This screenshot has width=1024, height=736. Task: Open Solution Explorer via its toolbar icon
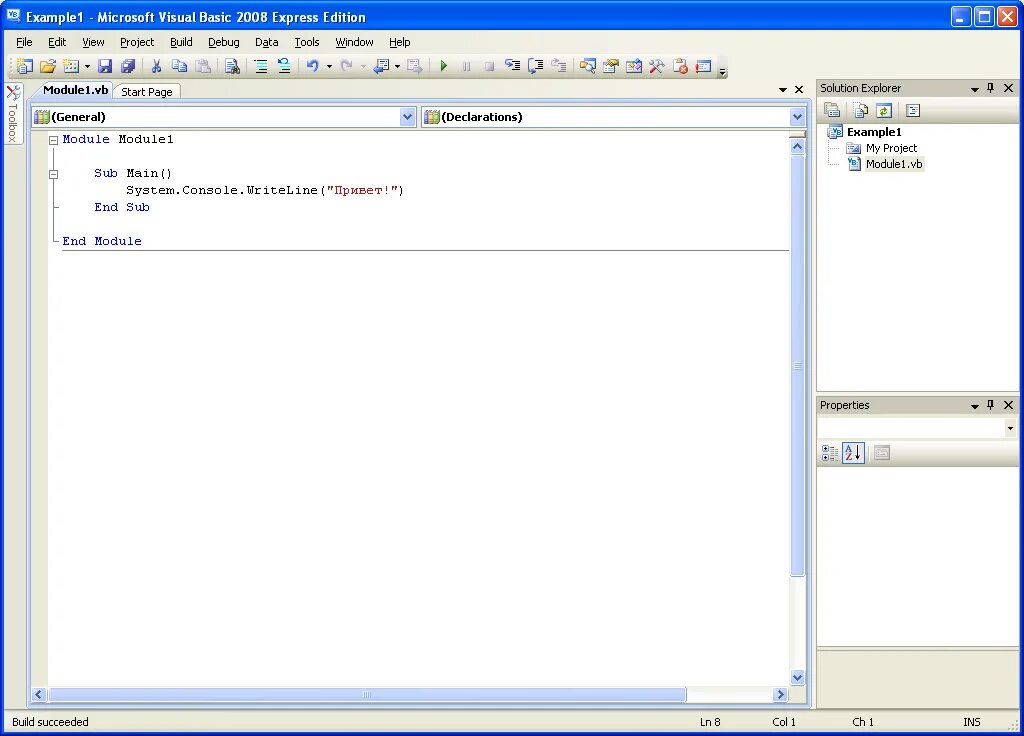point(587,66)
